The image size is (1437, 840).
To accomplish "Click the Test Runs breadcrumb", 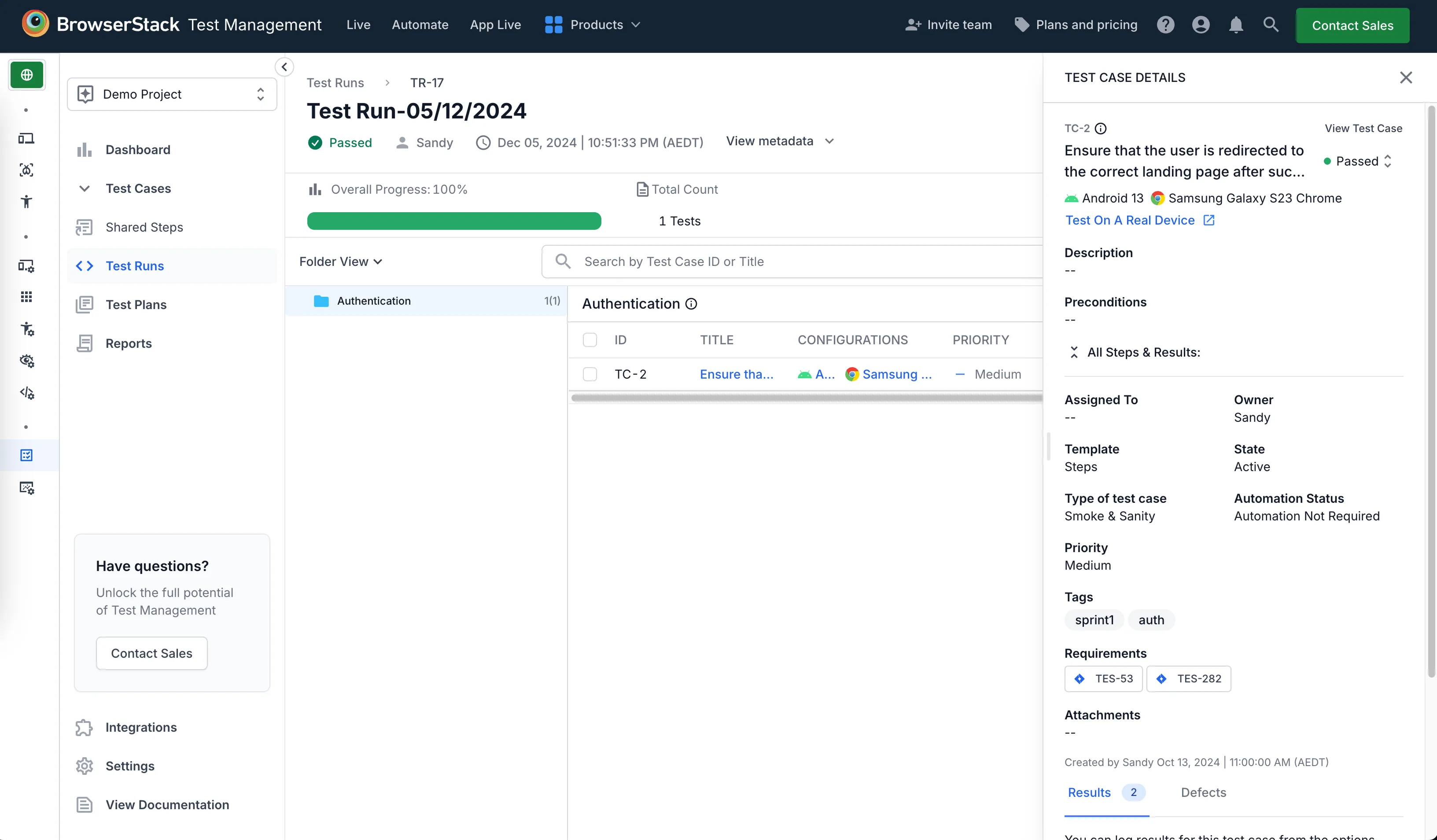I will [335, 83].
